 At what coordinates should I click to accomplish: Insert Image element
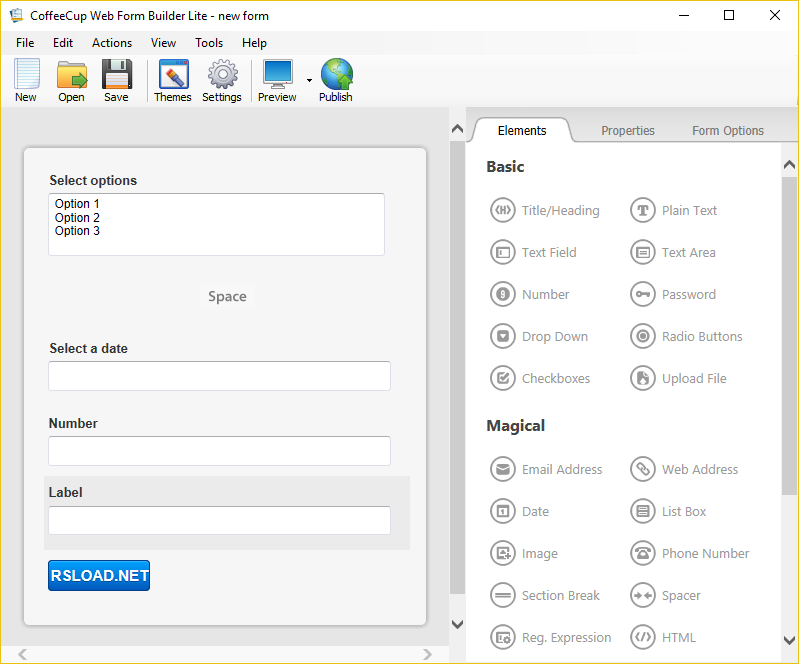(x=524, y=553)
